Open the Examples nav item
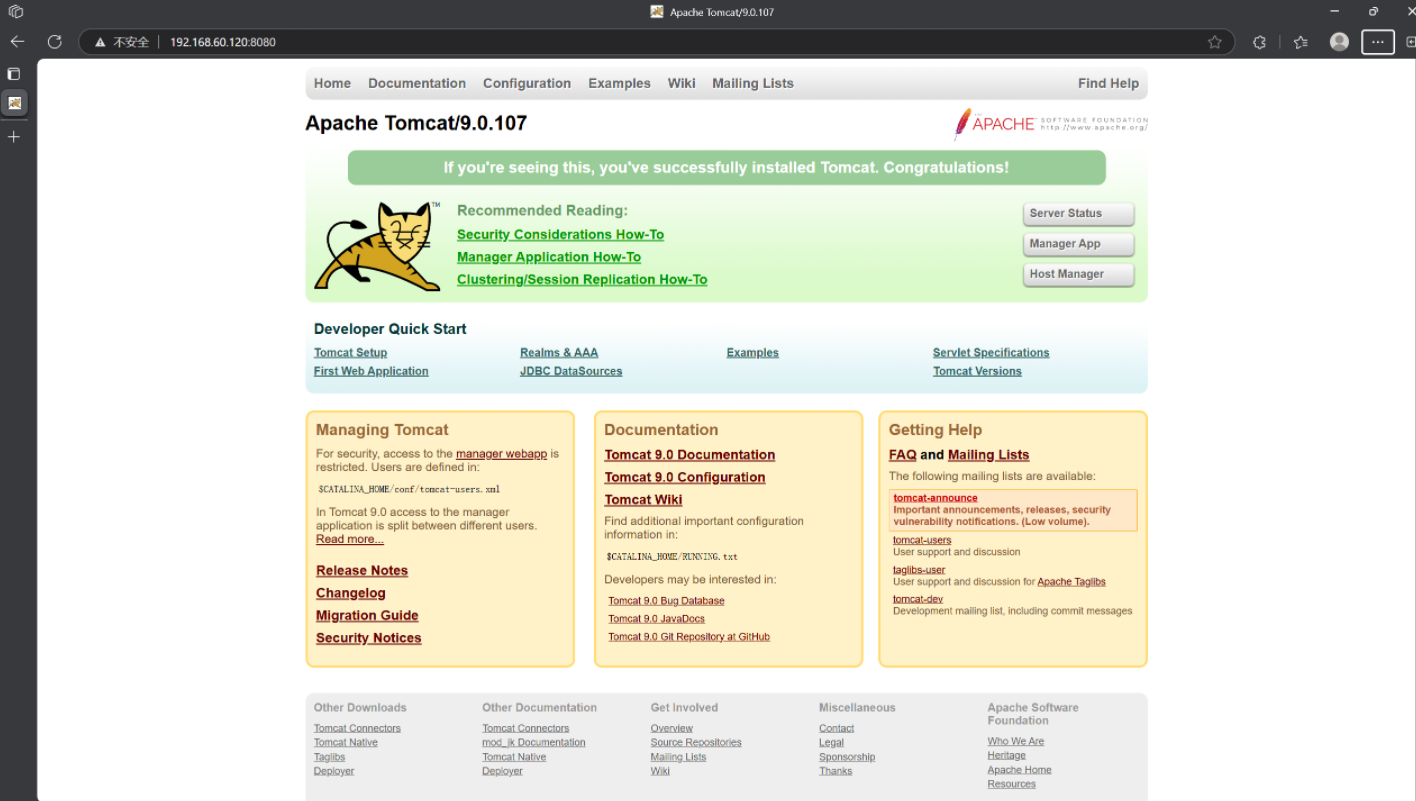 619,84
